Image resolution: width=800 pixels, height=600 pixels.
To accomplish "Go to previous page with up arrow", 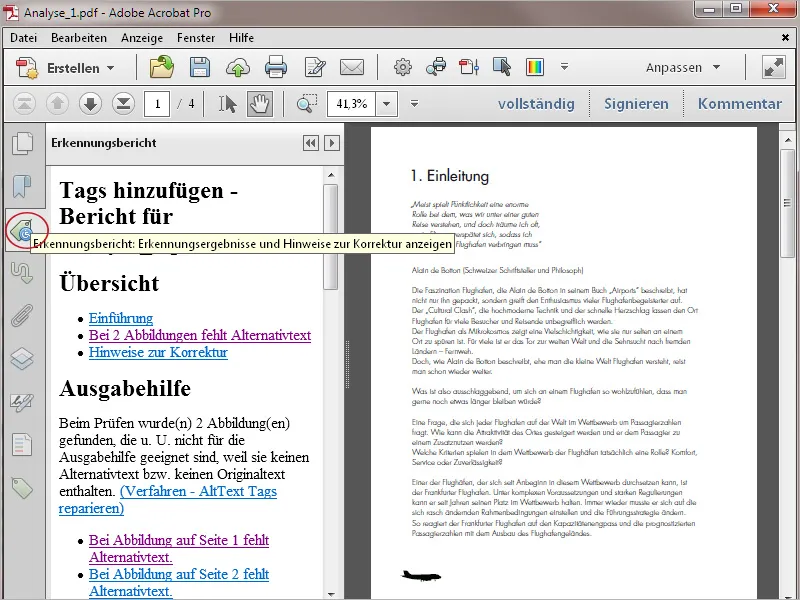I will tap(57, 104).
